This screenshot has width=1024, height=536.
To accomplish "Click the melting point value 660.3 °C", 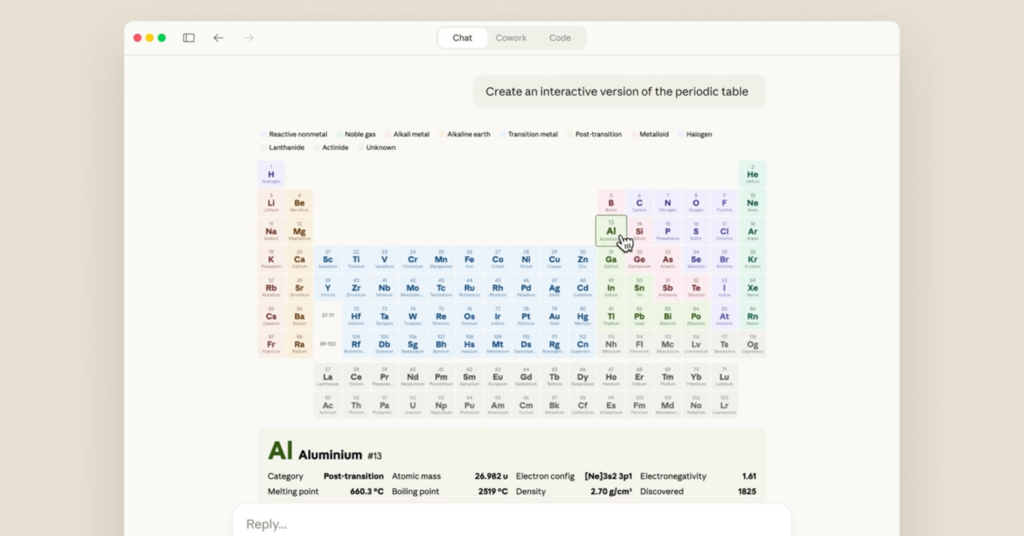I will point(366,492).
